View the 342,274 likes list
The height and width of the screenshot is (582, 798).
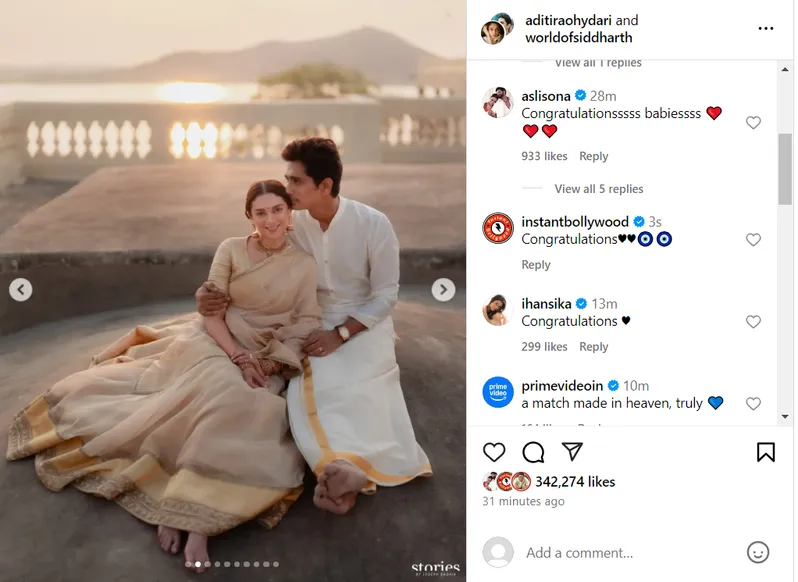coord(575,481)
